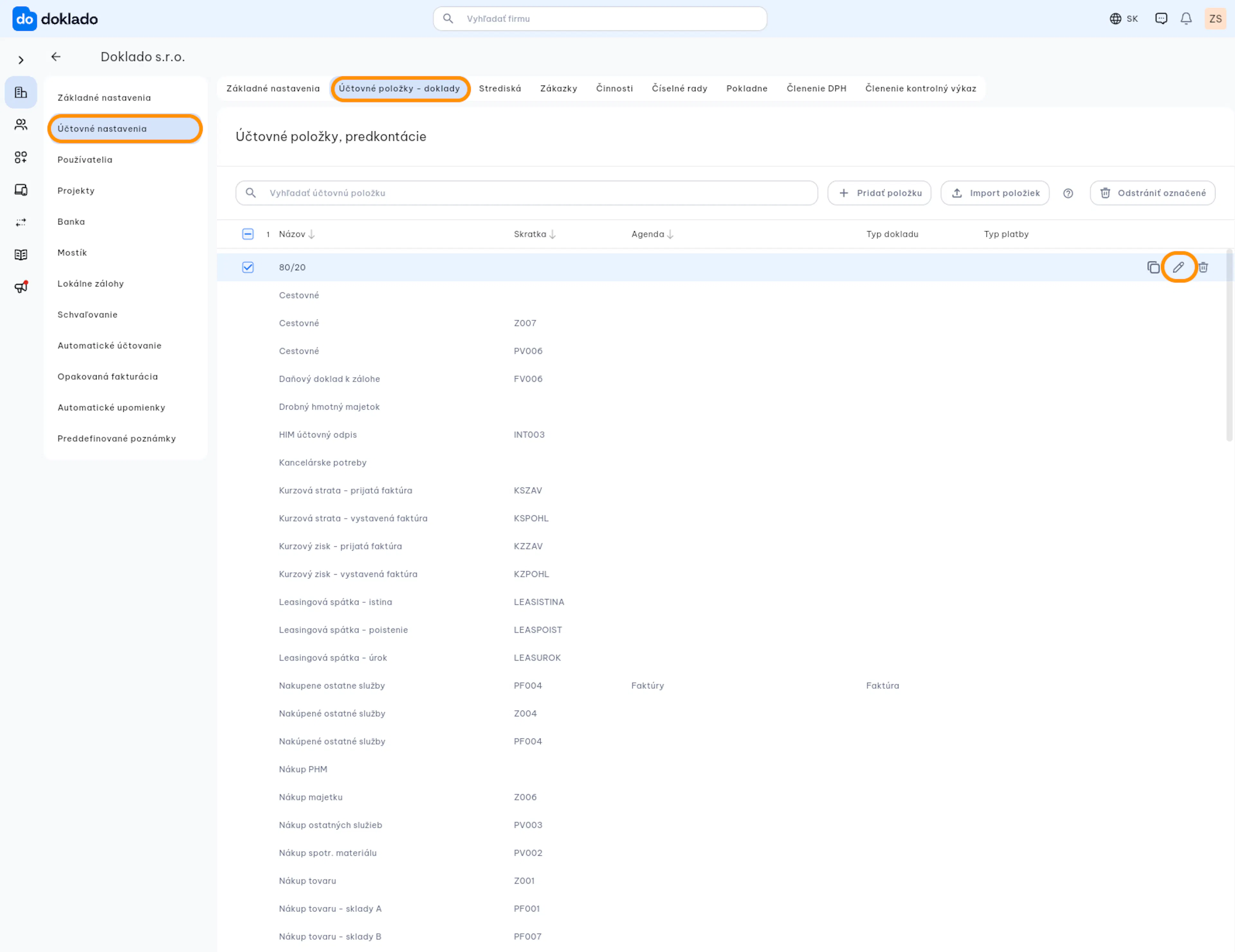The image size is (1235, 952).
Task: Sort by Agenda column arrow
Action: pyautogui.click(x=670, y=234)
